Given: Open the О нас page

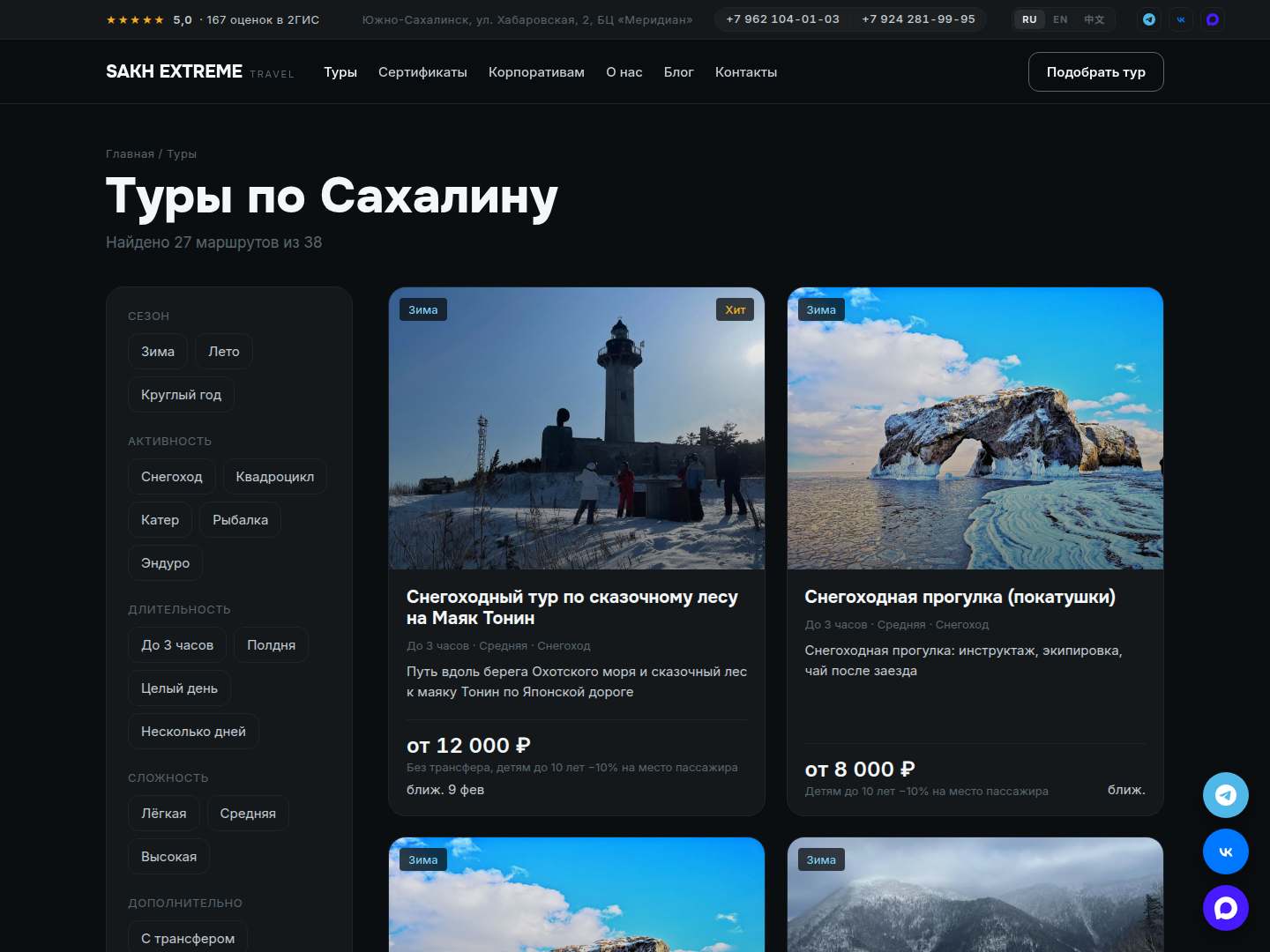Looking at the screenshot, I should (x=624, y=72).
